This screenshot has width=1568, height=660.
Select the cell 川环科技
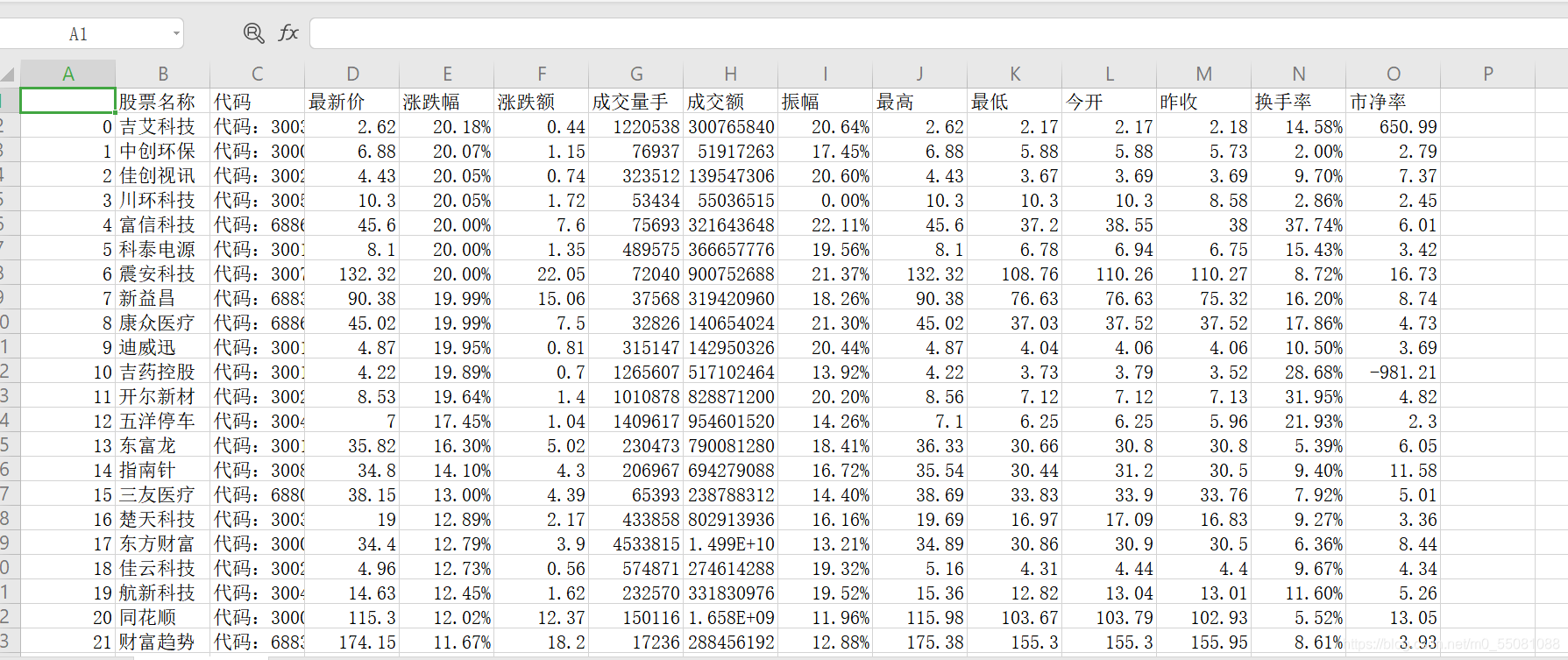tap(163, 200)
